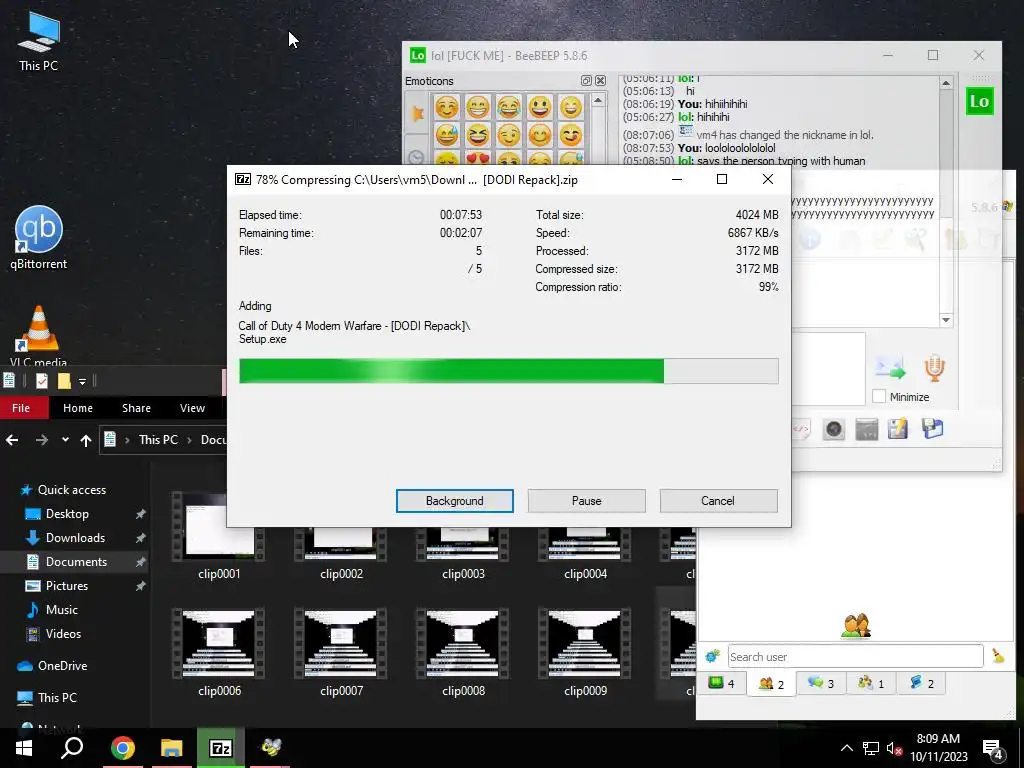Image resolution: width=1024 pixels, height=768 pixels.
Task: Open Quick Access Toolbar customize dropdown
Action: click(82, 381)
